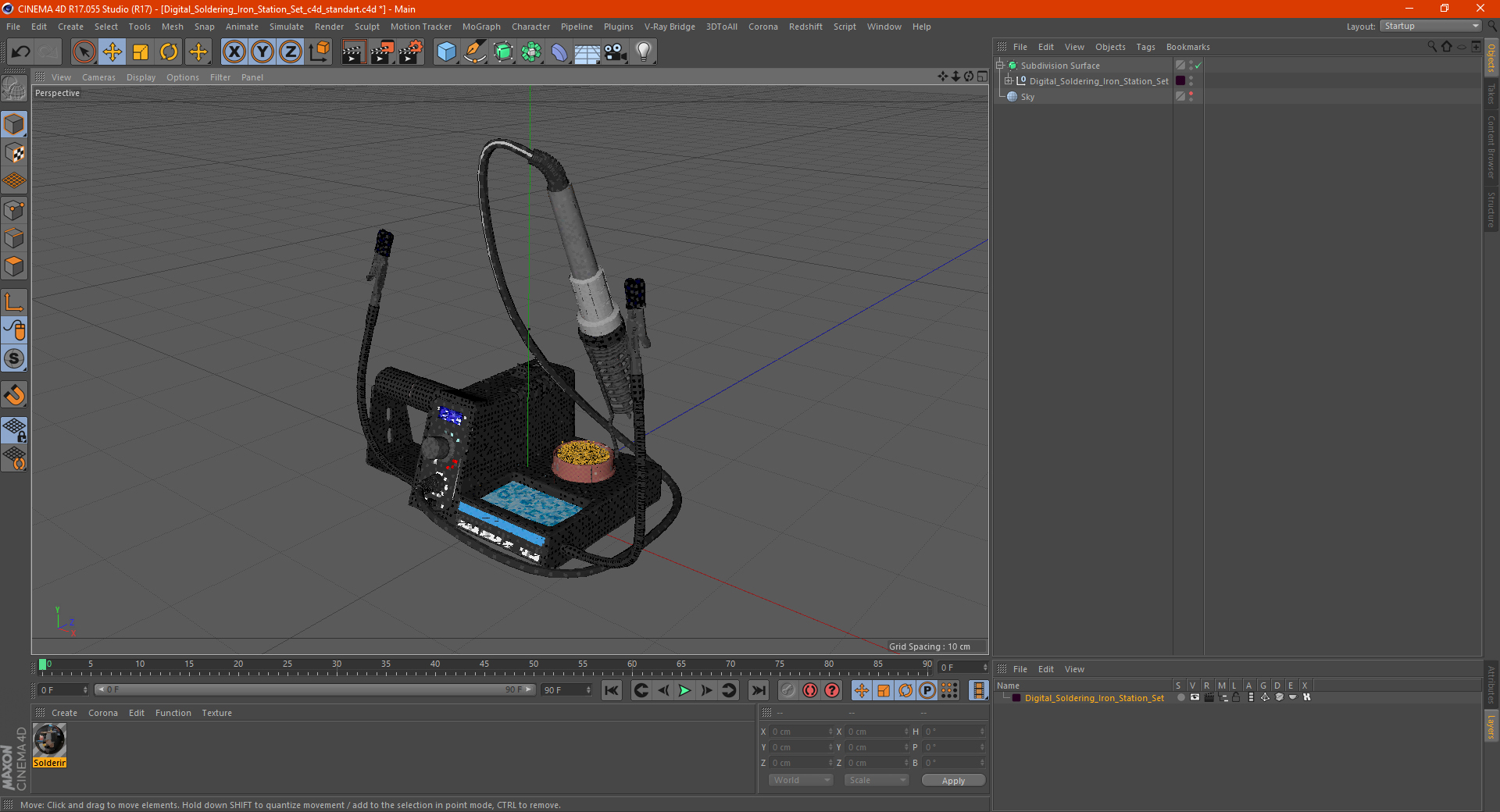
Task: Add a Camera object
Action: coord(616,52)
